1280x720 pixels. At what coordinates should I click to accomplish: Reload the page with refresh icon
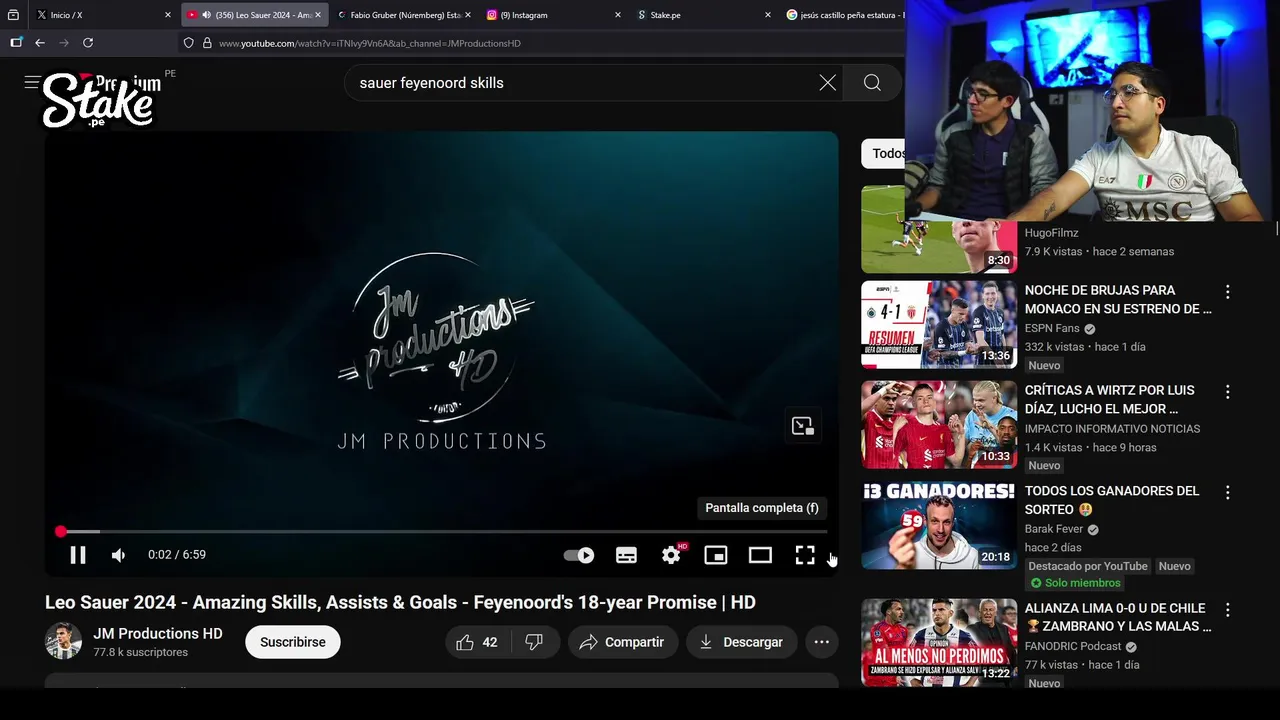coord(88,43)
